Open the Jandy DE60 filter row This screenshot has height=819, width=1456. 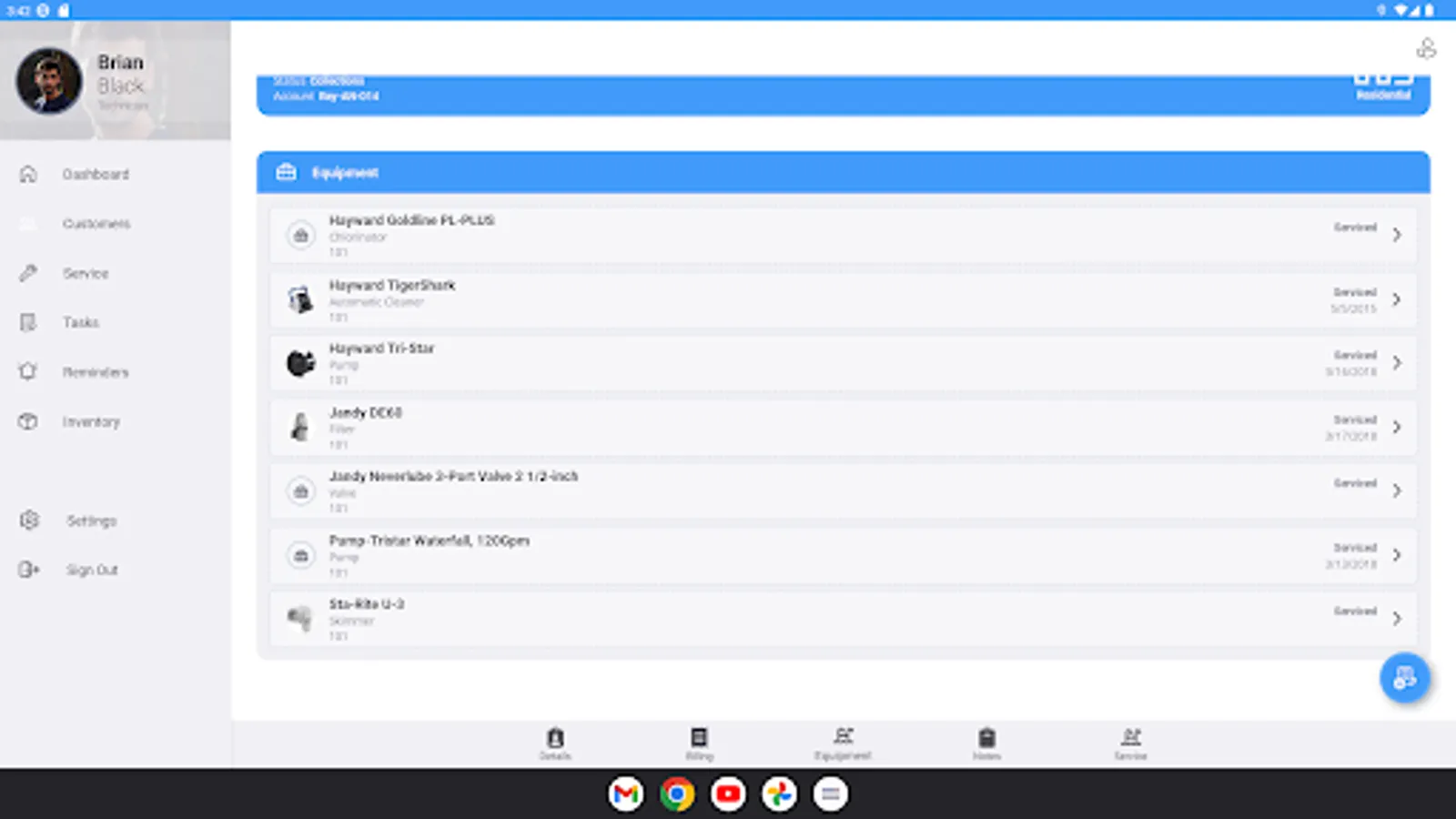[843, 427]
